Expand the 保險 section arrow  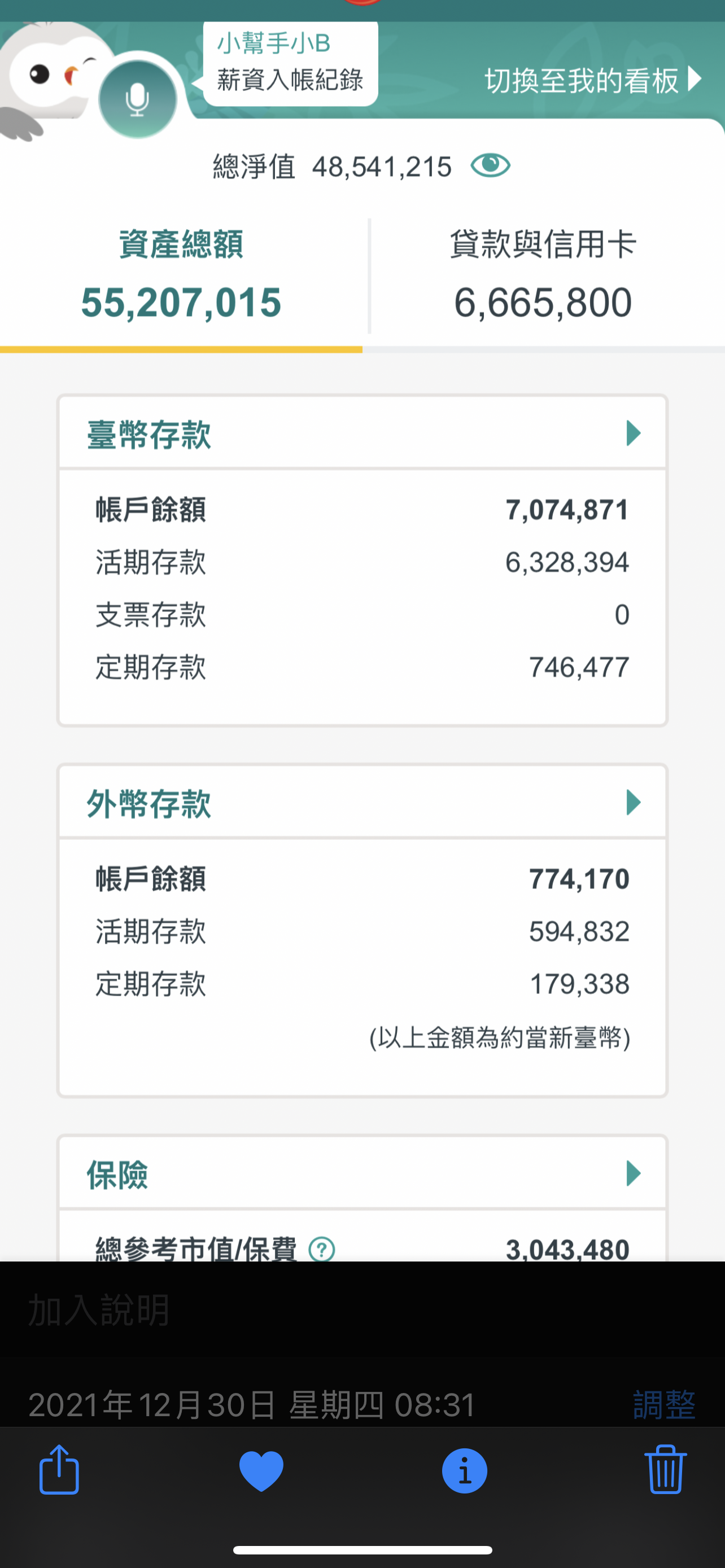pos(633,1173)
